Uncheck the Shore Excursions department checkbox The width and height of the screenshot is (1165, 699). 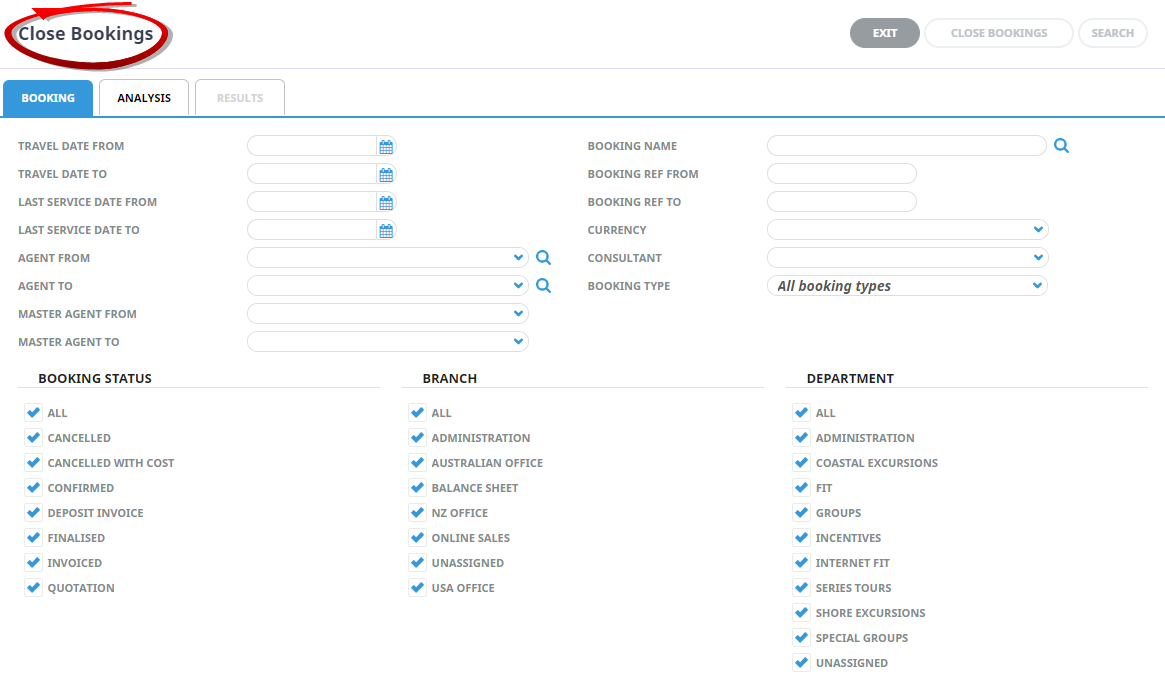pyautogui.click(x=801, y=613)
